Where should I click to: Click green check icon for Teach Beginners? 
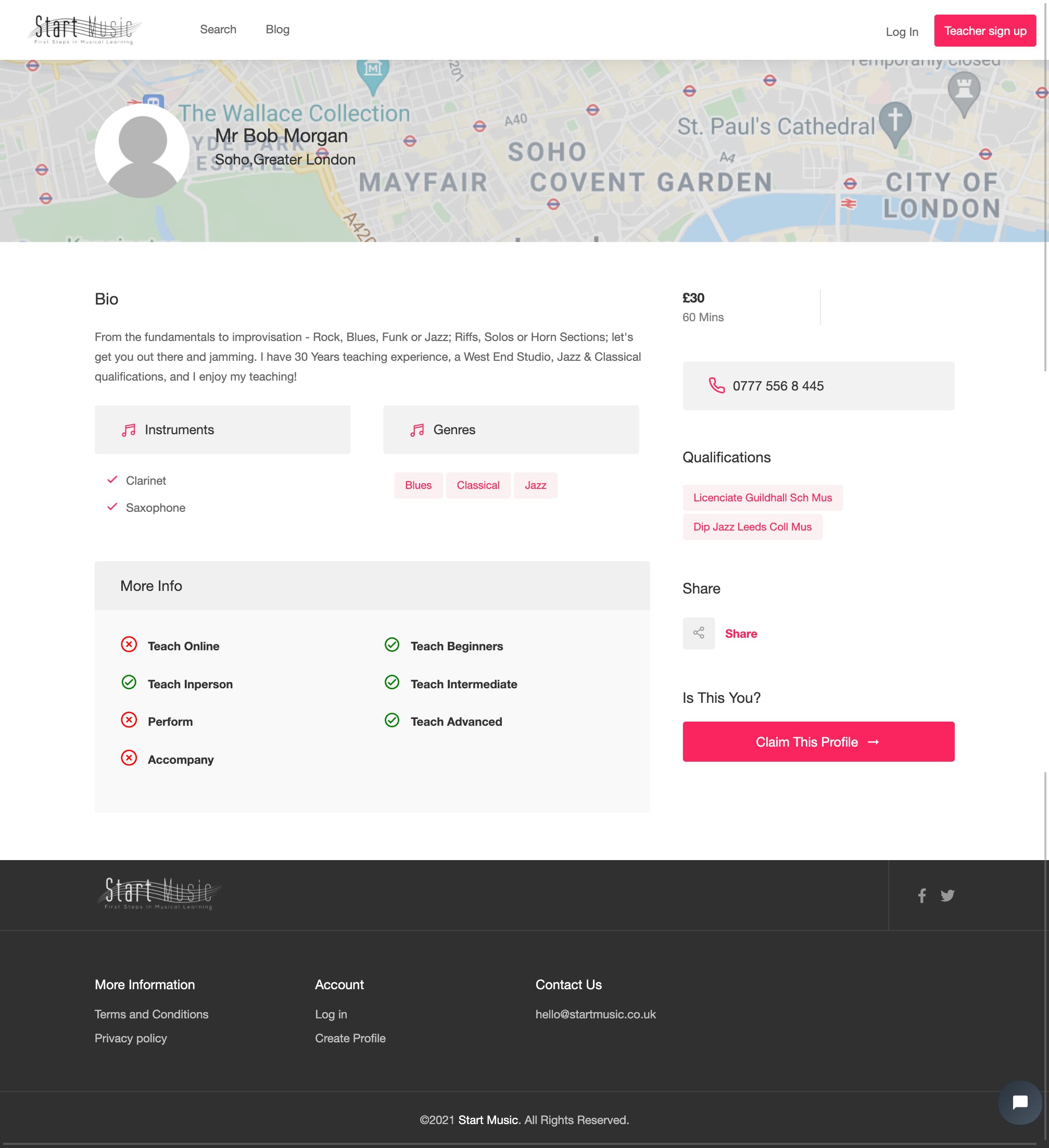click(x=392, y=645)
